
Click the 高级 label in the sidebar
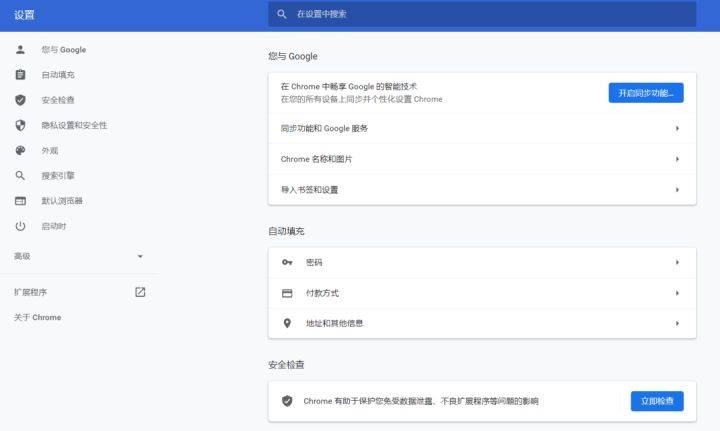(x=22, y=256)
